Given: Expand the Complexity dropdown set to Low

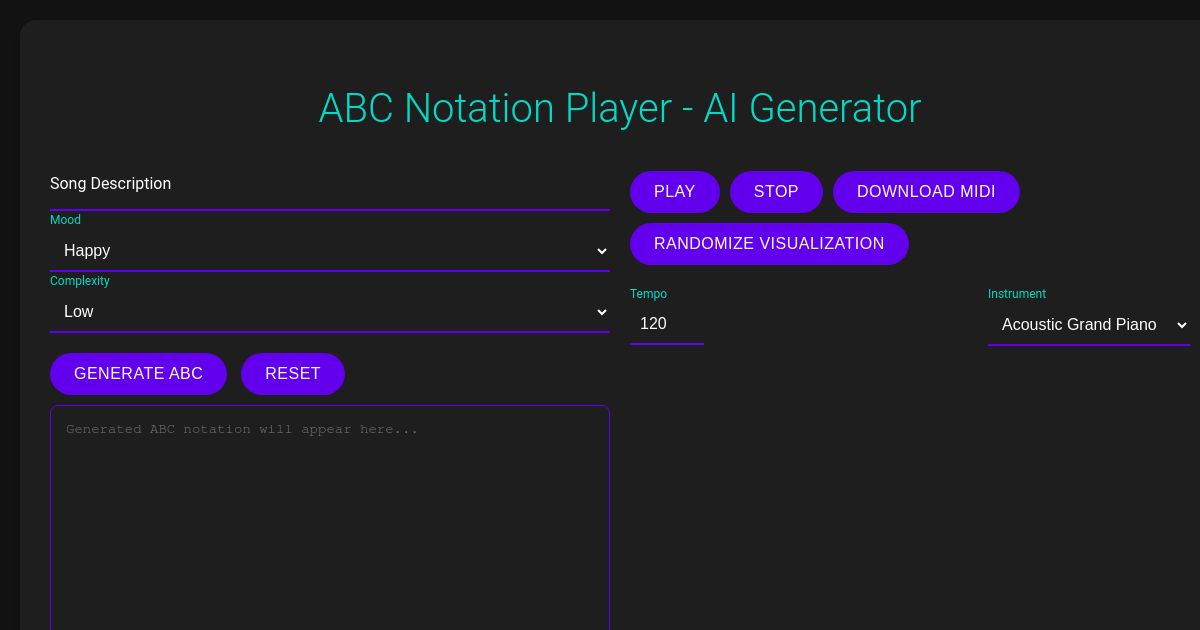Looking at the screenshot, I should 330,312.
